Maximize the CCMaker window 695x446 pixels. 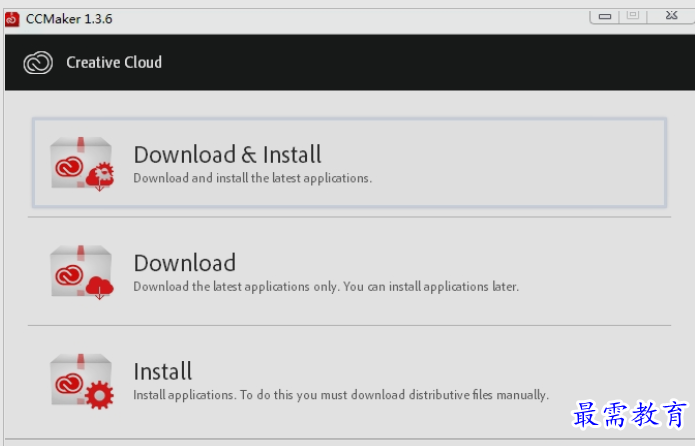633,16
